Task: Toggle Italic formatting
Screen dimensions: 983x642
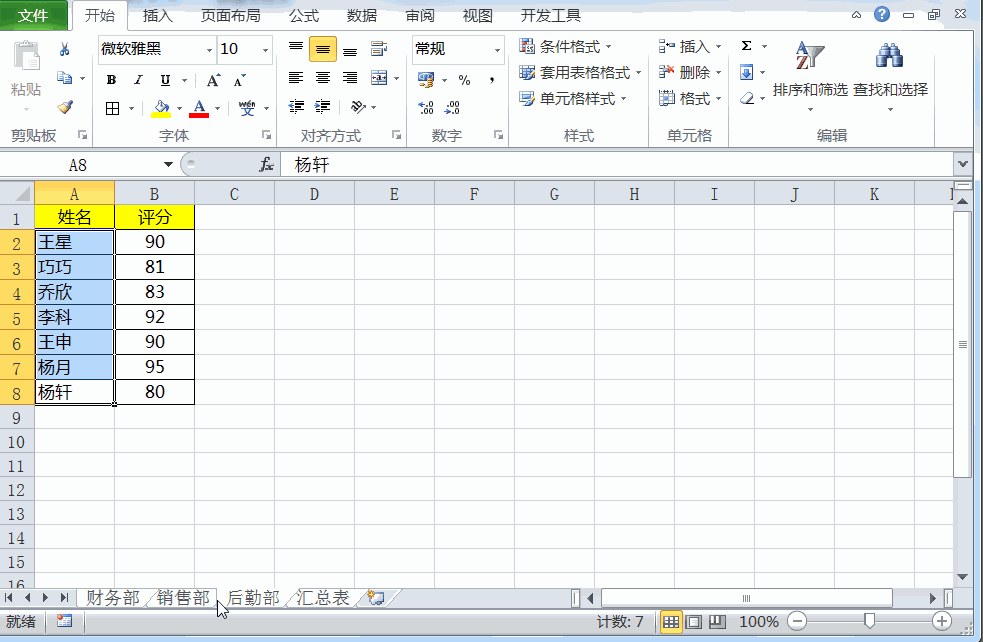Action: (138, 80)
